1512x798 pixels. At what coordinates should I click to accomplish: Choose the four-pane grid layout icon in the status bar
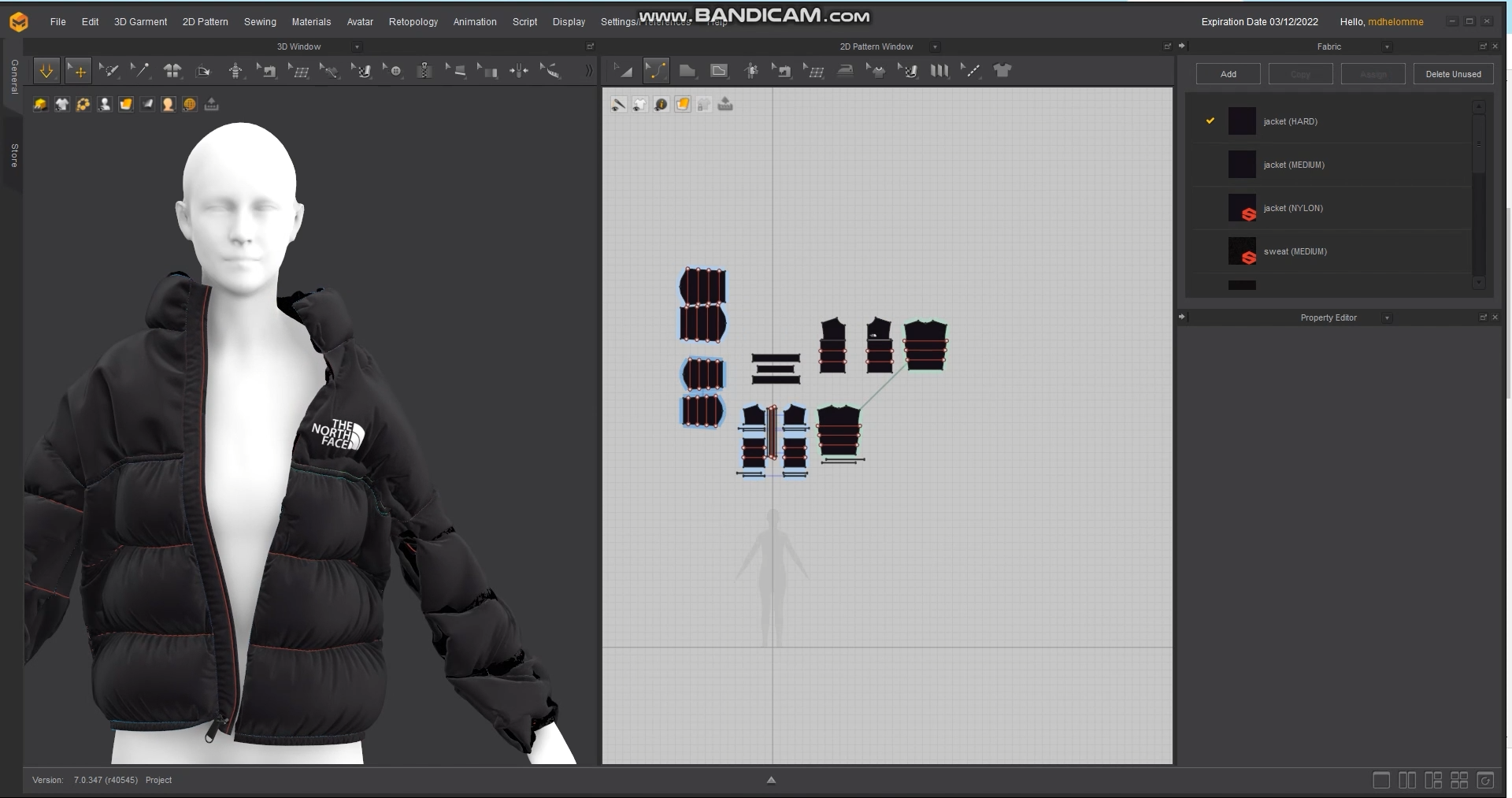[x=1459, y=781]
